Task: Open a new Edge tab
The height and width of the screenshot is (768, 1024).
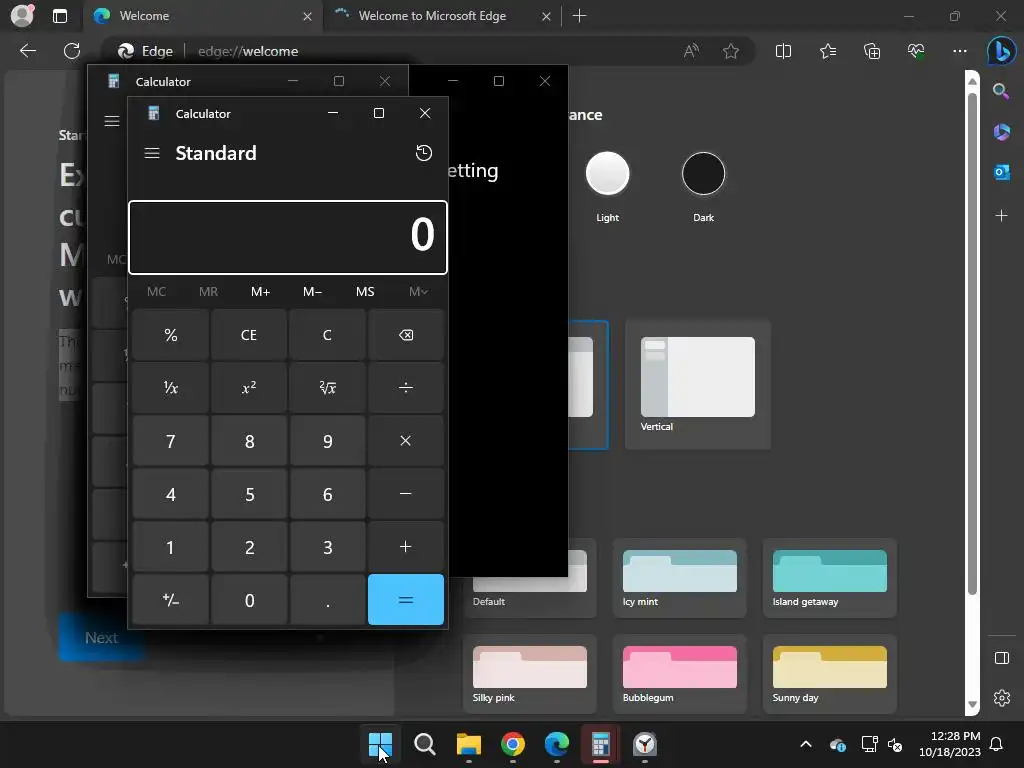Action: (579, 16)
